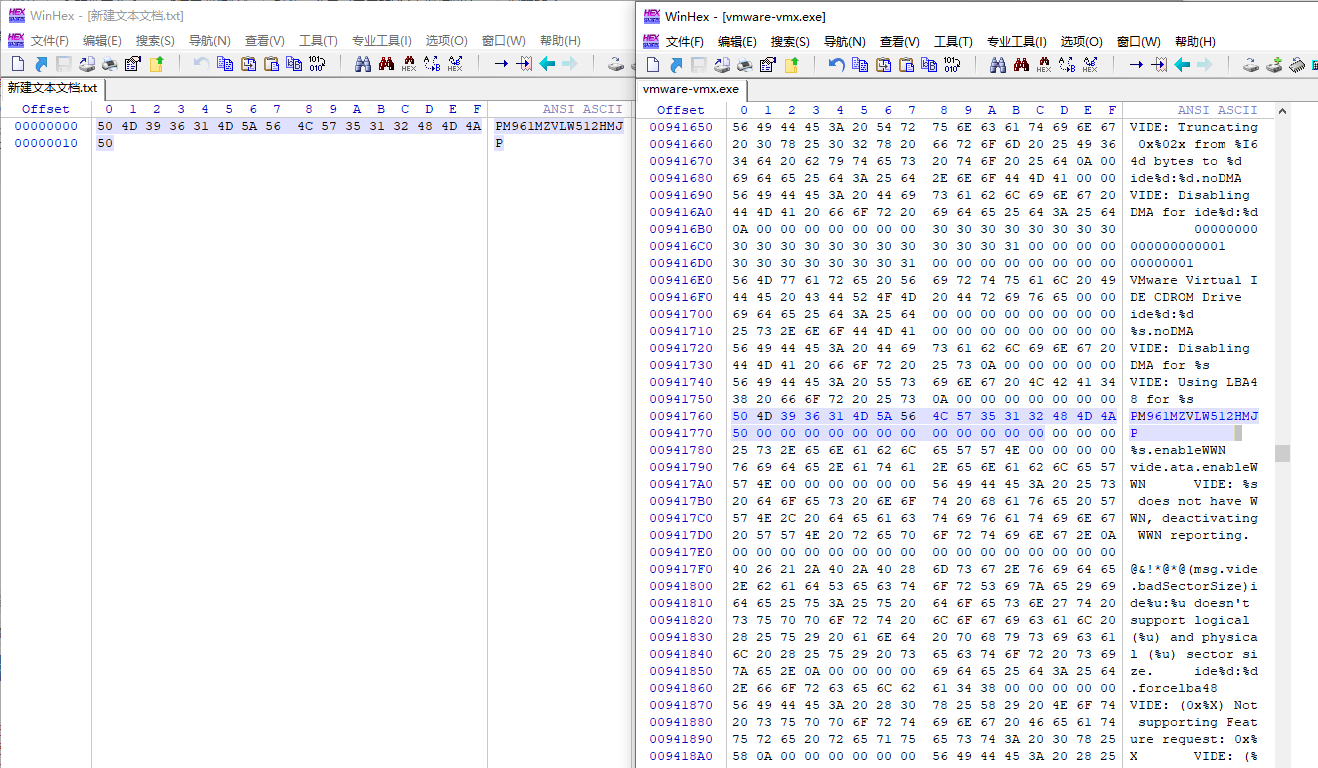Click 'VMware Virtual I' ASCII text
This screenshot has width=1318, height=768.
coord(1194,280)
